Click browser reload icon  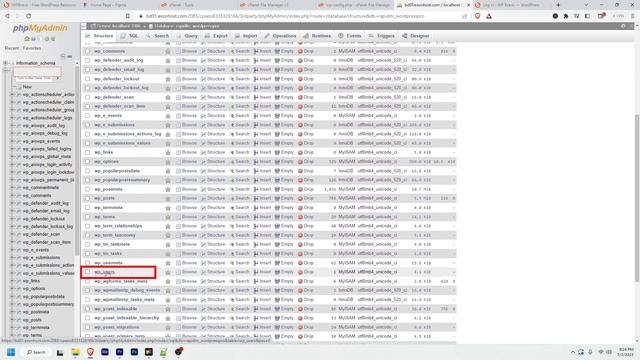pyautogui.click(x=29, y=16)
